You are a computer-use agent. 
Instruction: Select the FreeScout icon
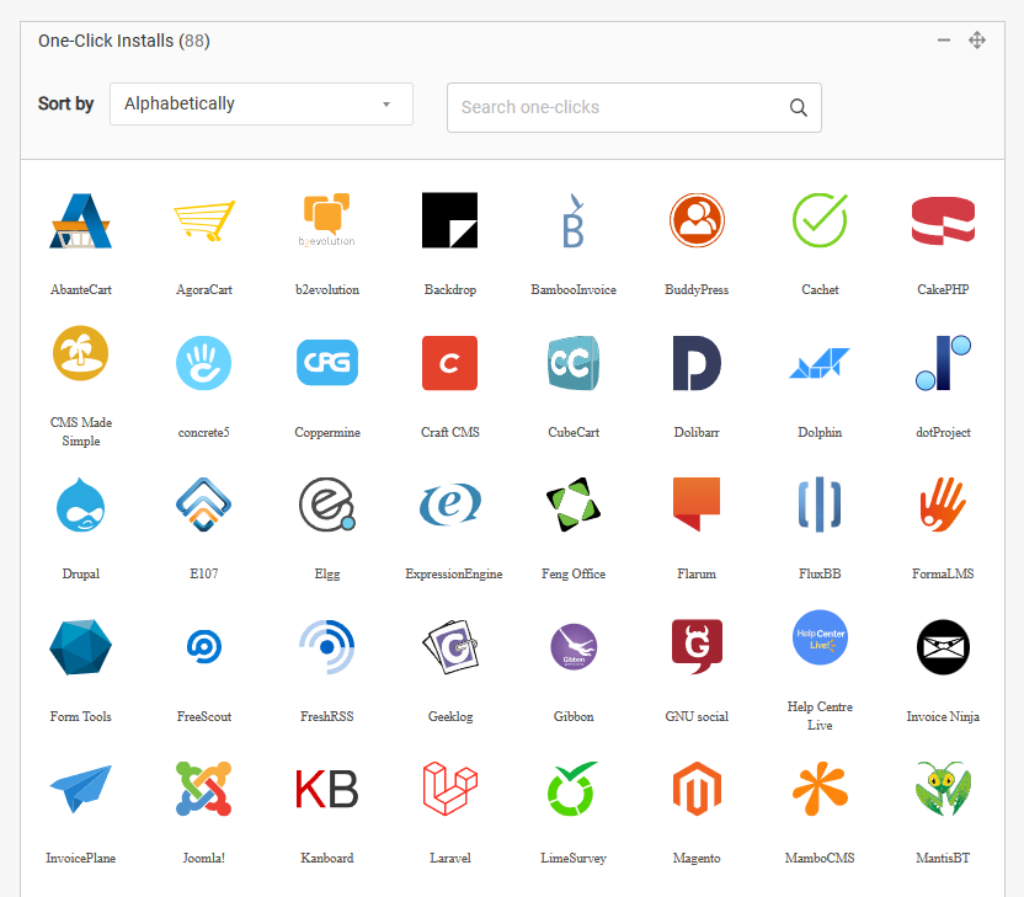click(x=204, y=647)
